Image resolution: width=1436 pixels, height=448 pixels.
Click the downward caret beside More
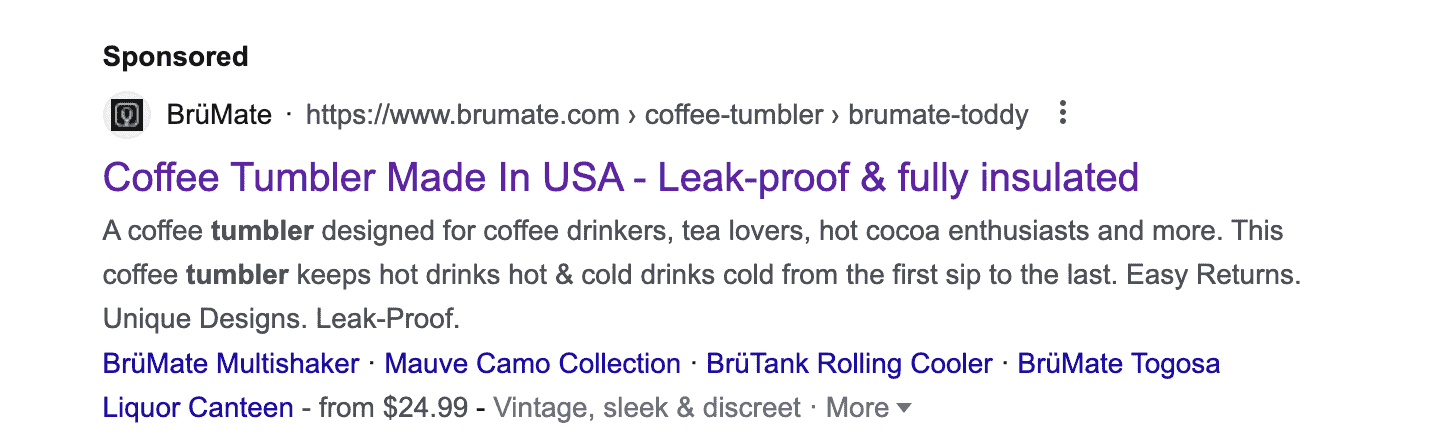pyautogui.click(x=904, y=408)
